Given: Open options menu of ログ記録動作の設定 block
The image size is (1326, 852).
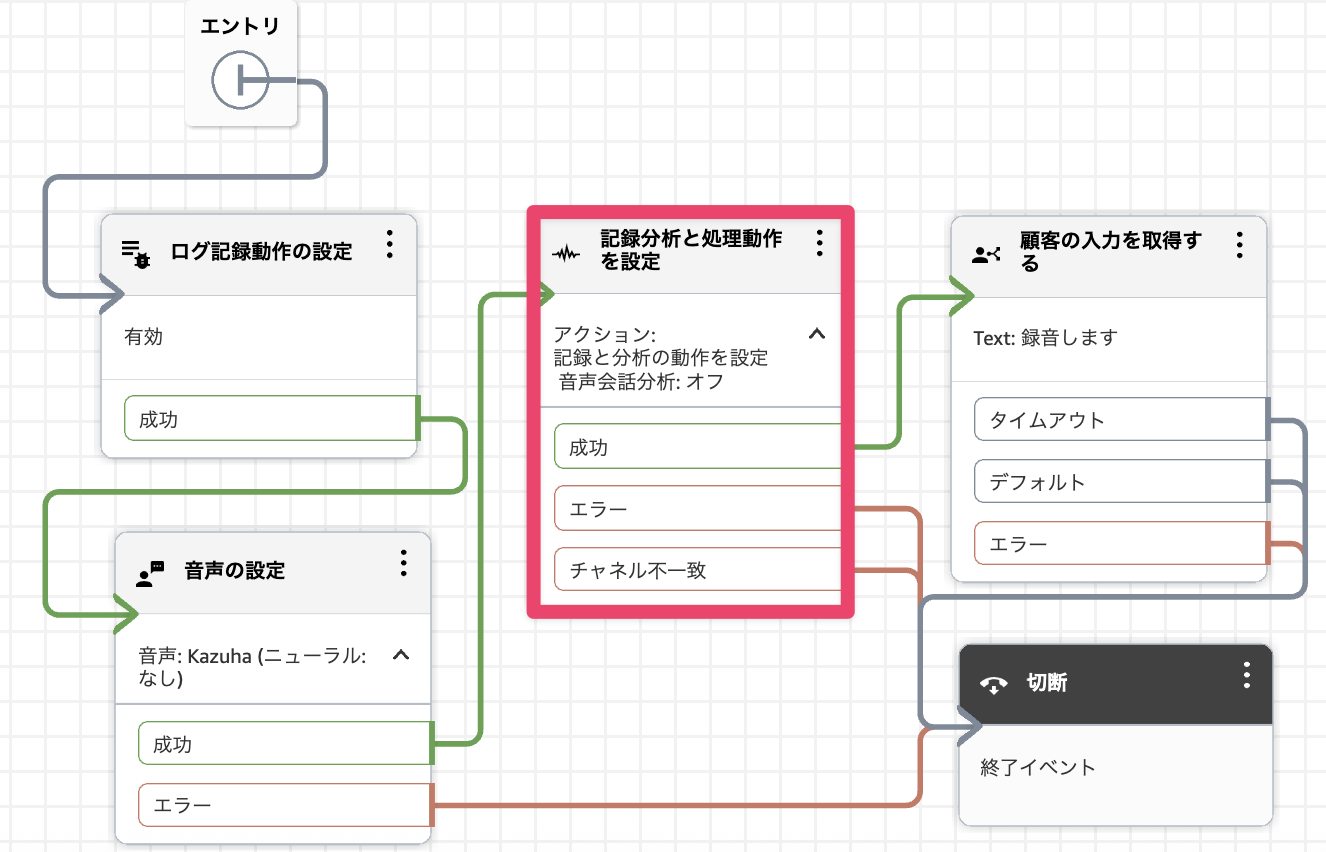Looking at the screenshot, I should (390, 245).
